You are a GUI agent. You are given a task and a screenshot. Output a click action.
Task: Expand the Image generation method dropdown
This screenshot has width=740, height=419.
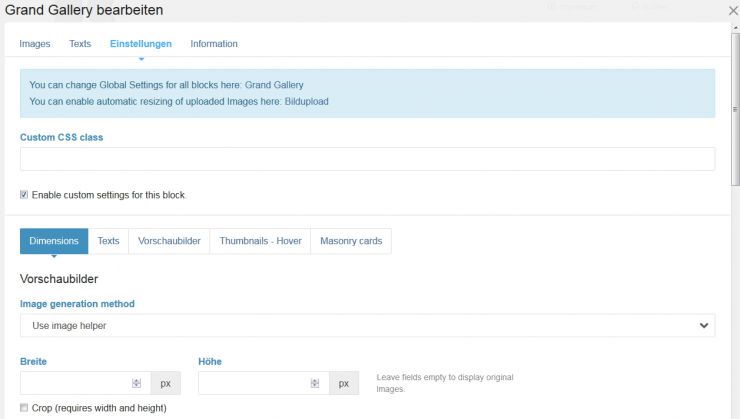pos(367,326)
